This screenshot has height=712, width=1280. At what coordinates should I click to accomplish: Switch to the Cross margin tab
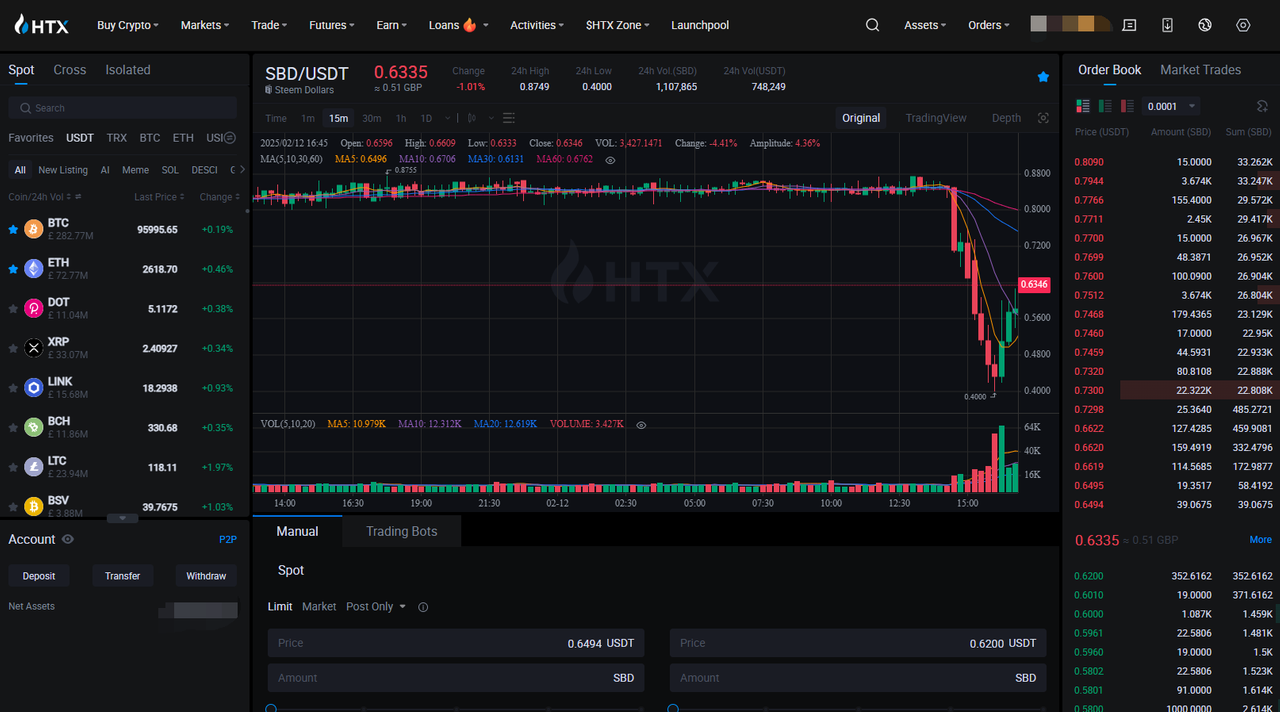70,70
